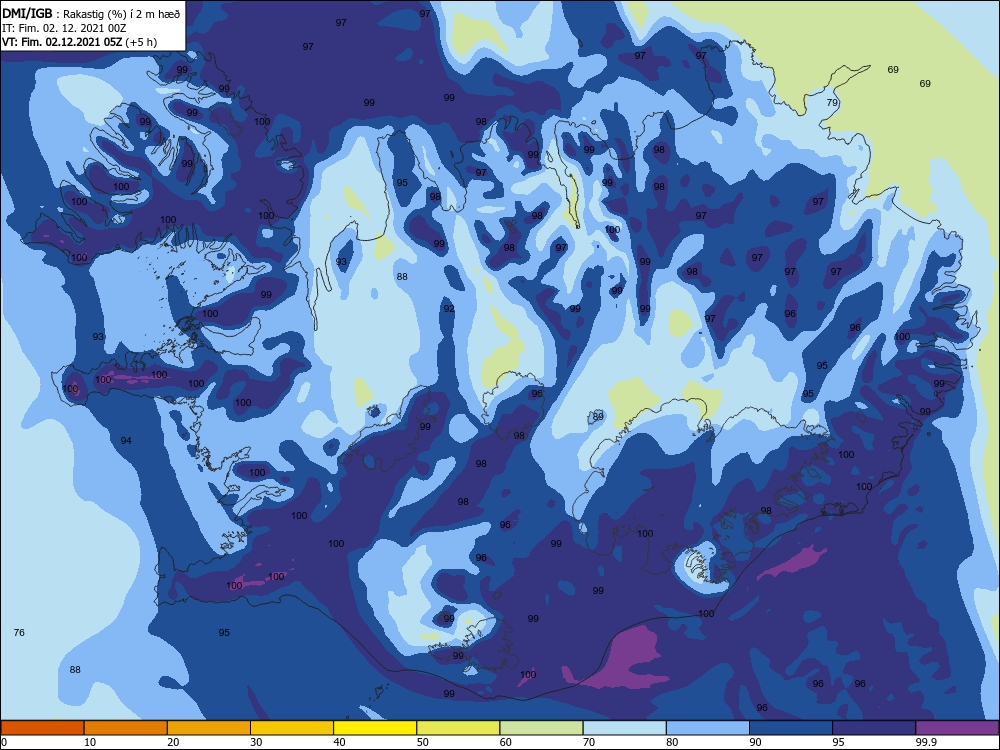
Task: Choose the purple above-99.9 legend swatch
Action: [957, 728]
